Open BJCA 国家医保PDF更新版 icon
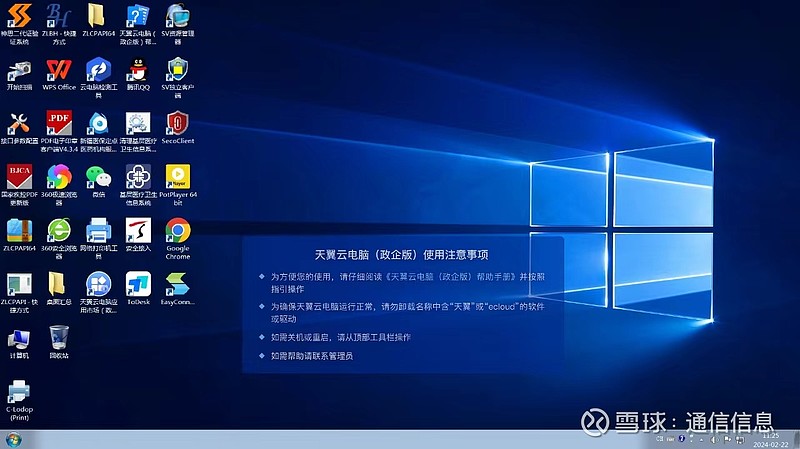The width and height of the screenshot is (800, 449). click(19, 185)
